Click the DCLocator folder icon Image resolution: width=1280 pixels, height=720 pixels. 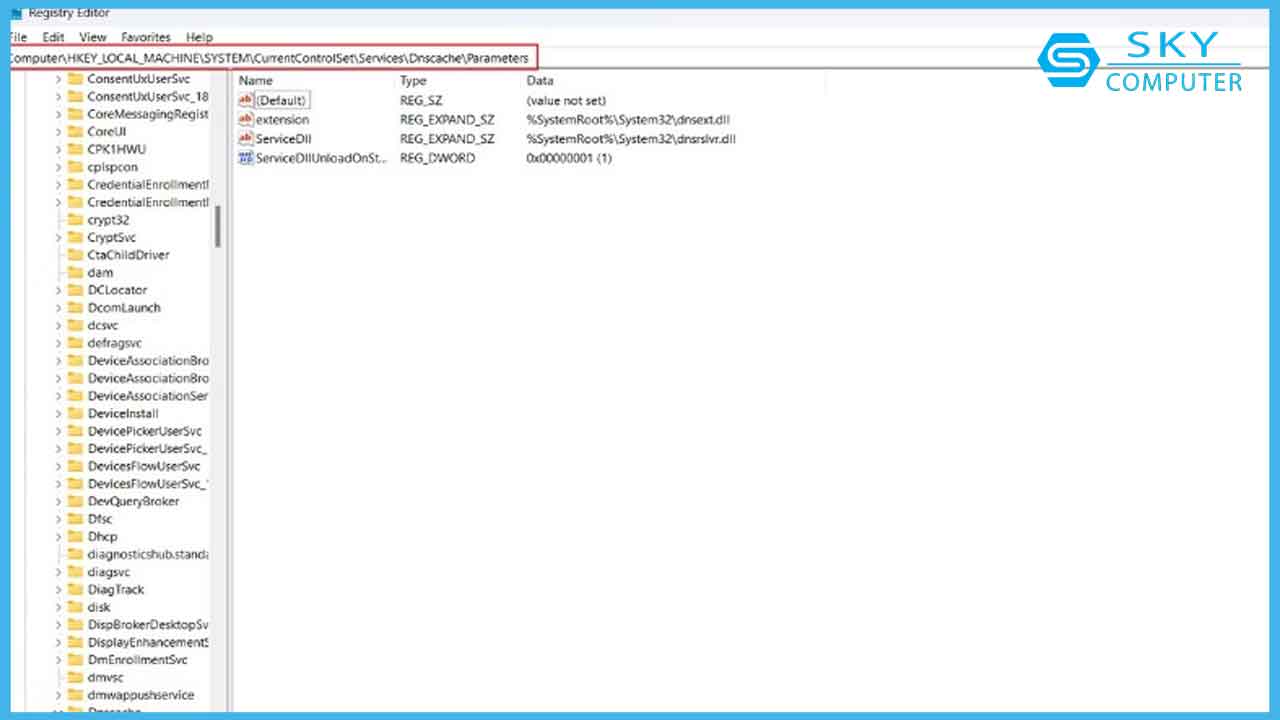[x=75, y=290]
